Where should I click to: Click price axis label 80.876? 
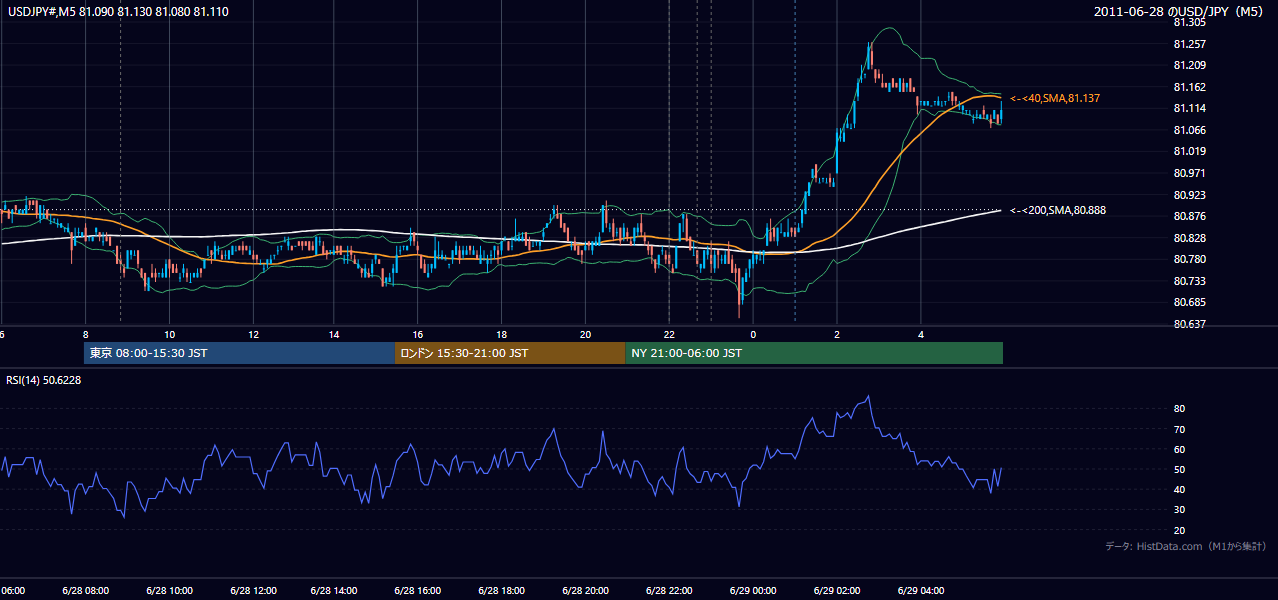click(x=1189, y=216)
